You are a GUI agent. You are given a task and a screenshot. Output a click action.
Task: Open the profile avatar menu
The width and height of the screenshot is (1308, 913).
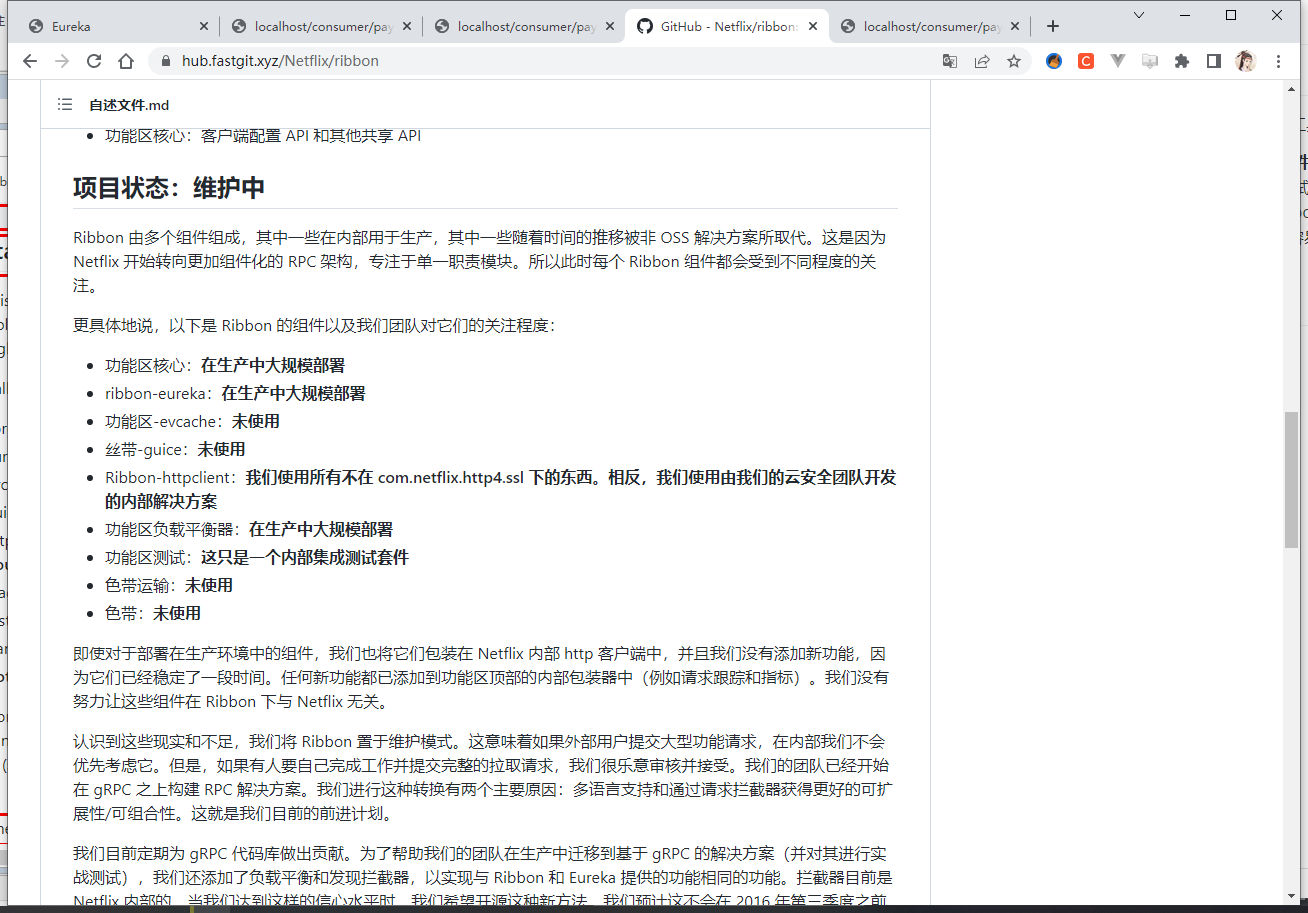[1245, 61]
